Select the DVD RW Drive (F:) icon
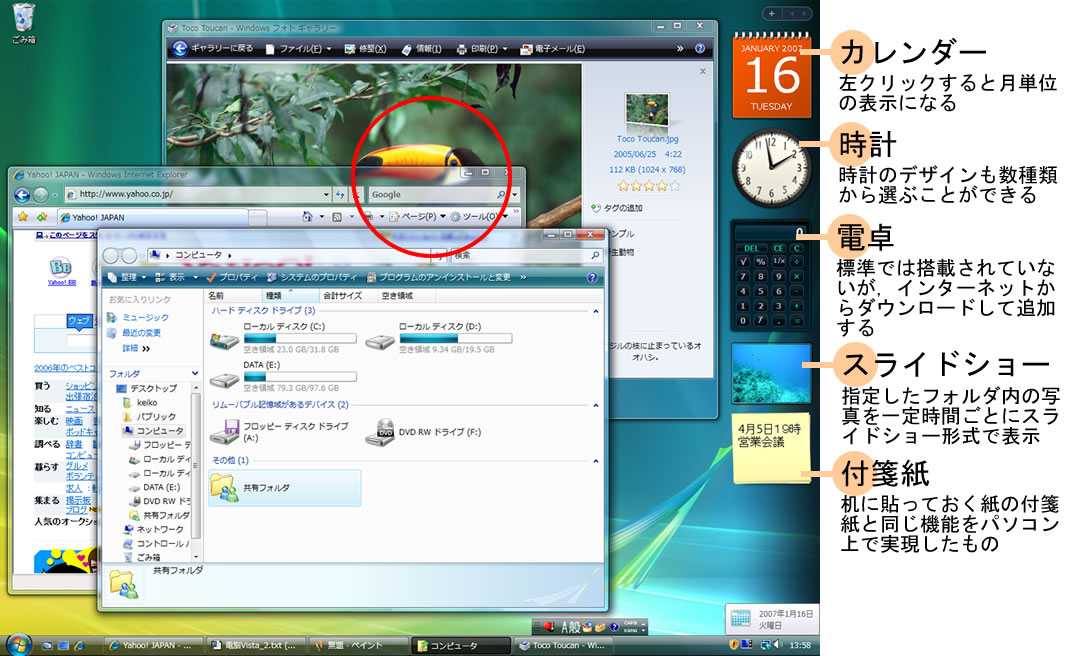This screenshot has width=1073, height=656. tap(379, 430)
